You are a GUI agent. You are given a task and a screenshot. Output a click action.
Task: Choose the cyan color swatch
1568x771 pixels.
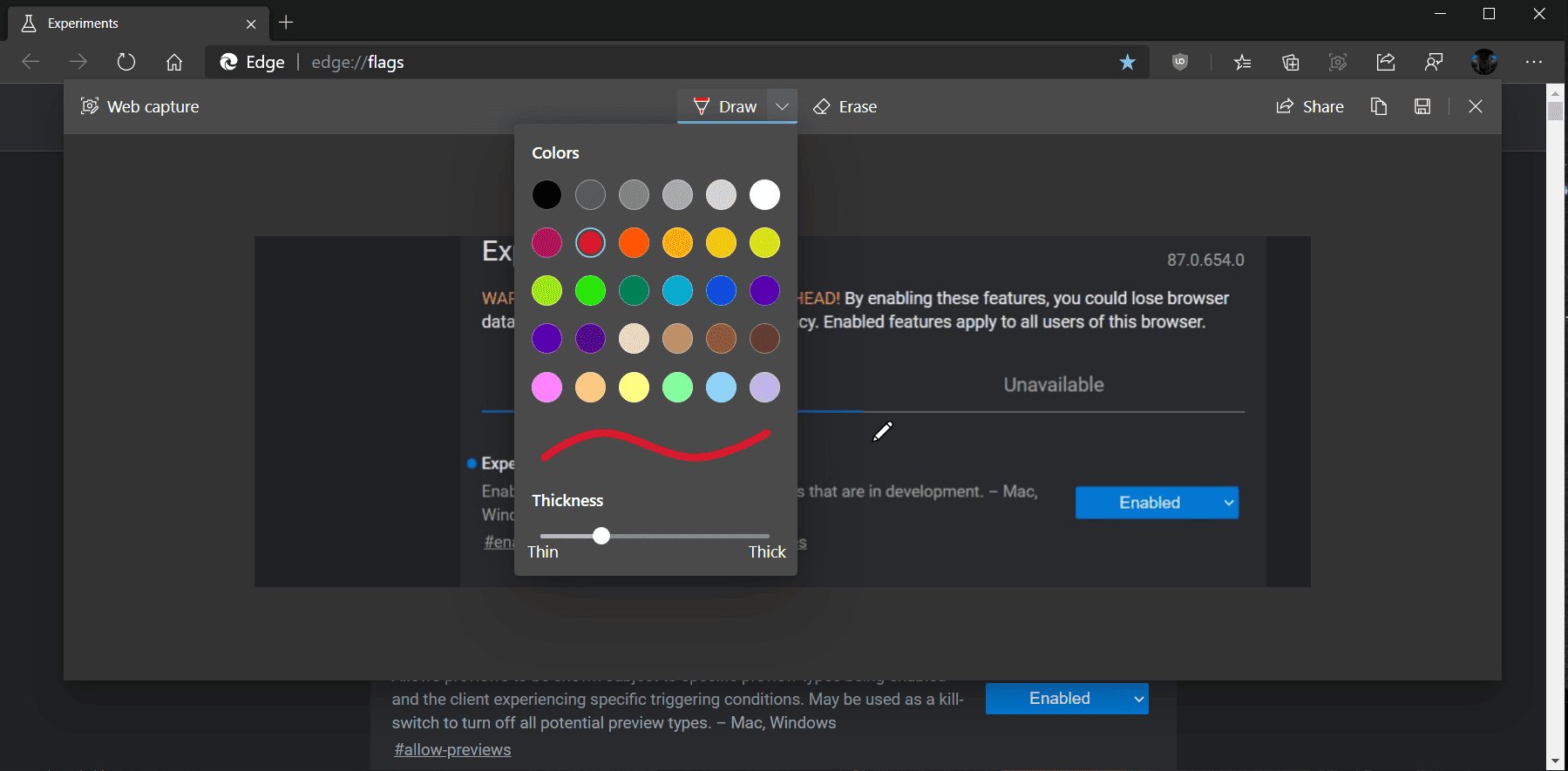click(x=677, y=290)
